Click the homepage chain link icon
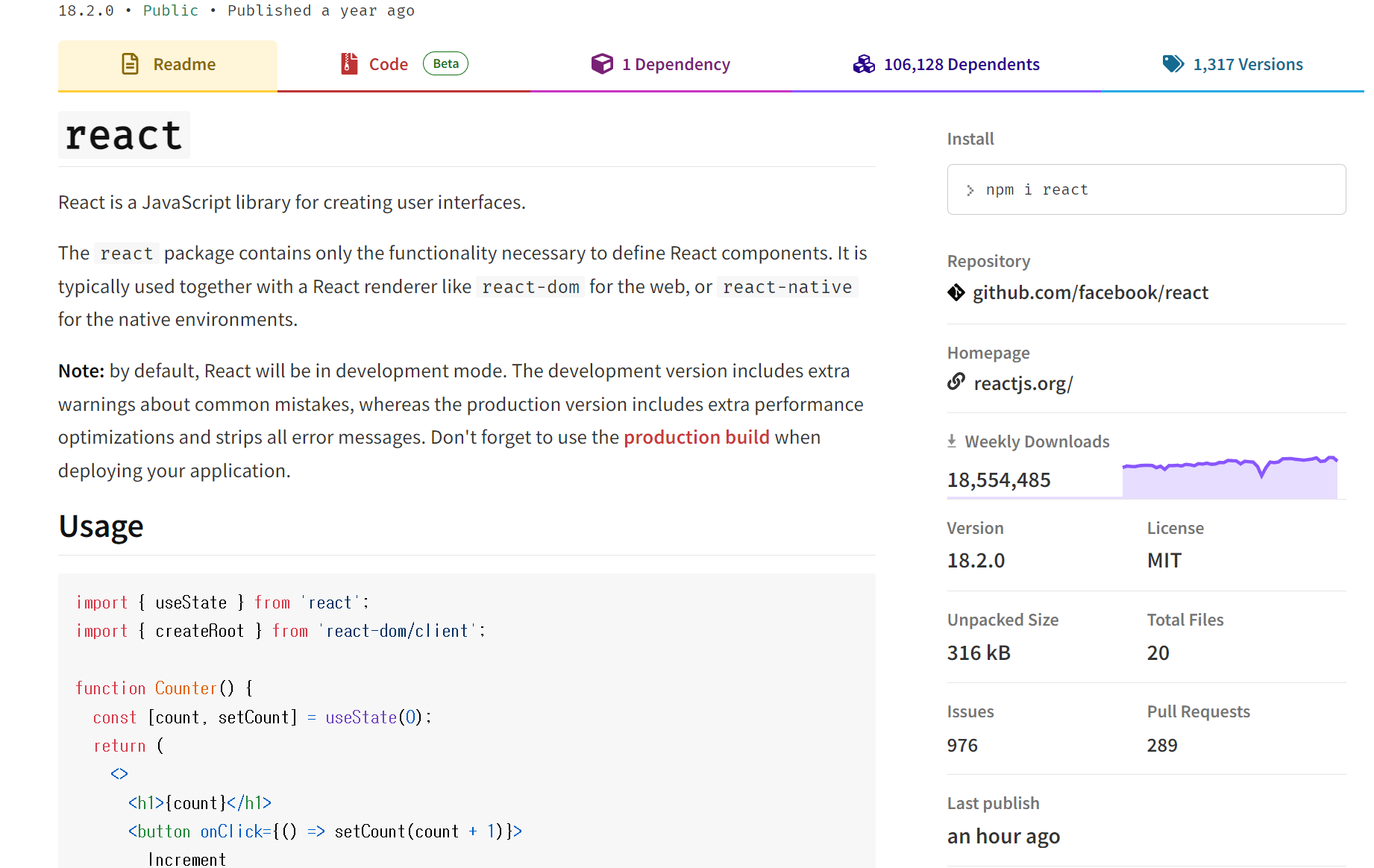 tap(956, 382)
